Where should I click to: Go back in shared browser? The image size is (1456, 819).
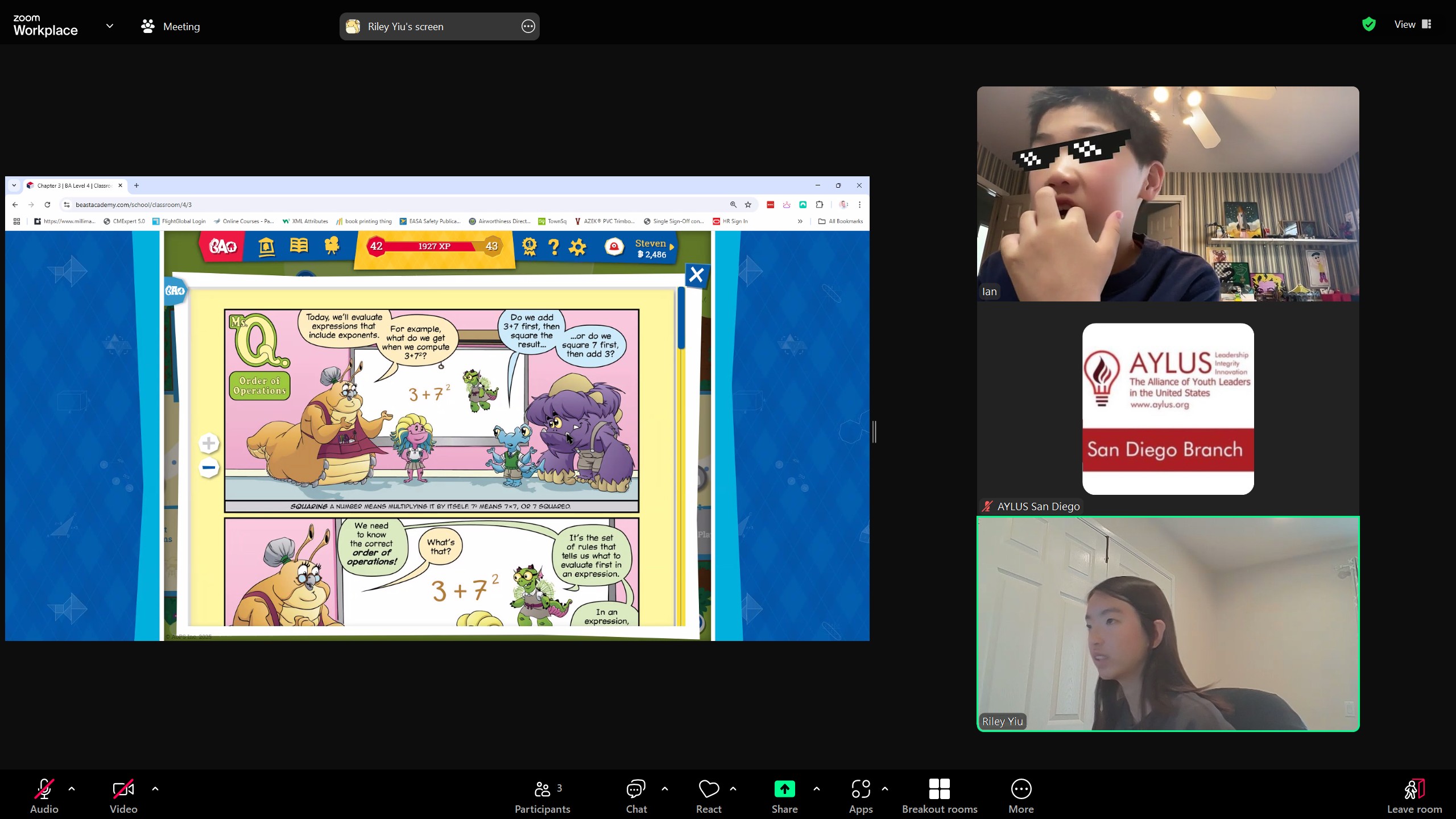pos(15,205)
